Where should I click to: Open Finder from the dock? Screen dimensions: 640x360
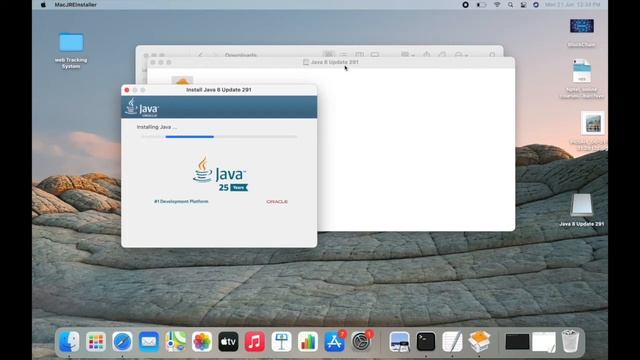click(69, 341)
